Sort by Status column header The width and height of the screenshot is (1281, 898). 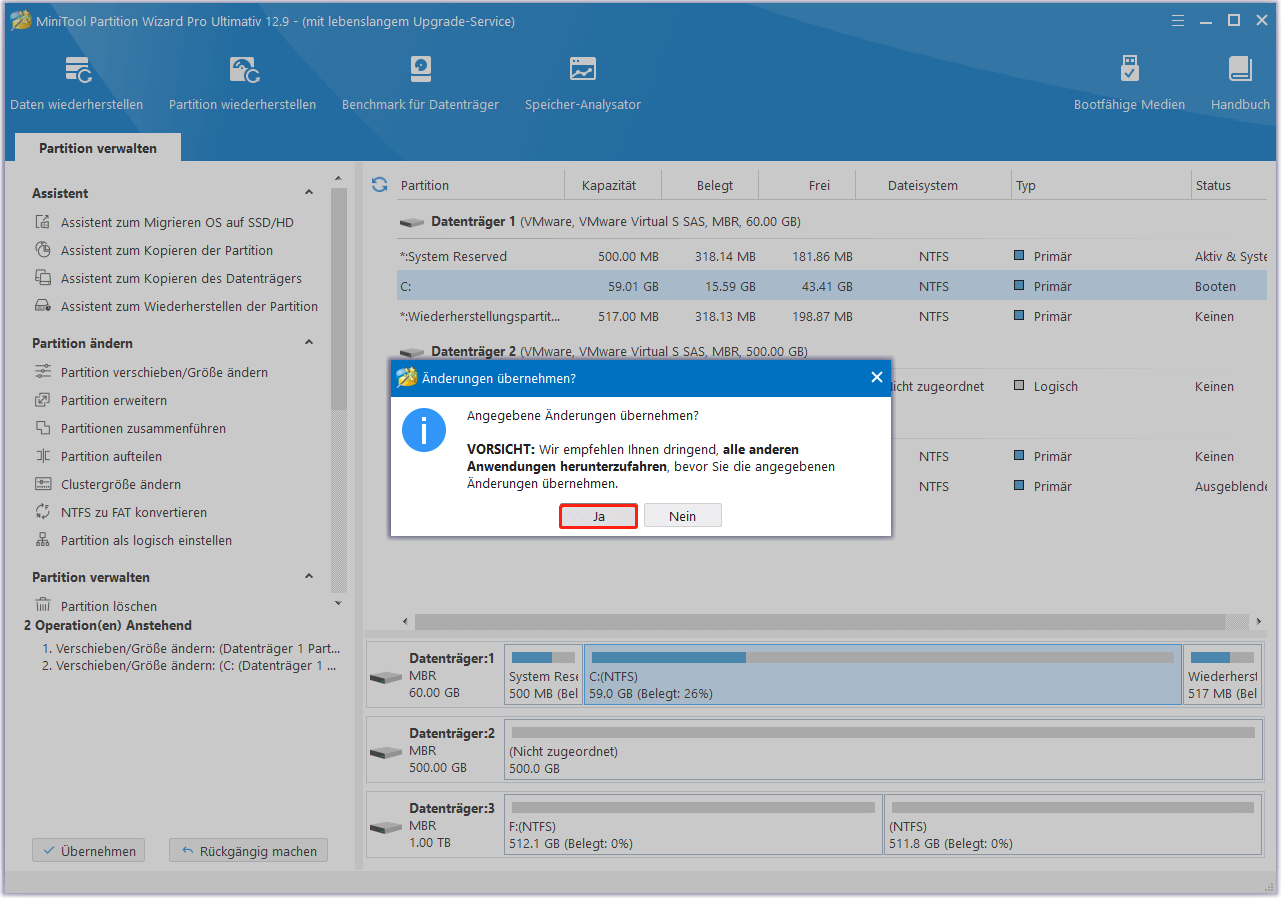pyautogui.click(x=1231, y=185)
